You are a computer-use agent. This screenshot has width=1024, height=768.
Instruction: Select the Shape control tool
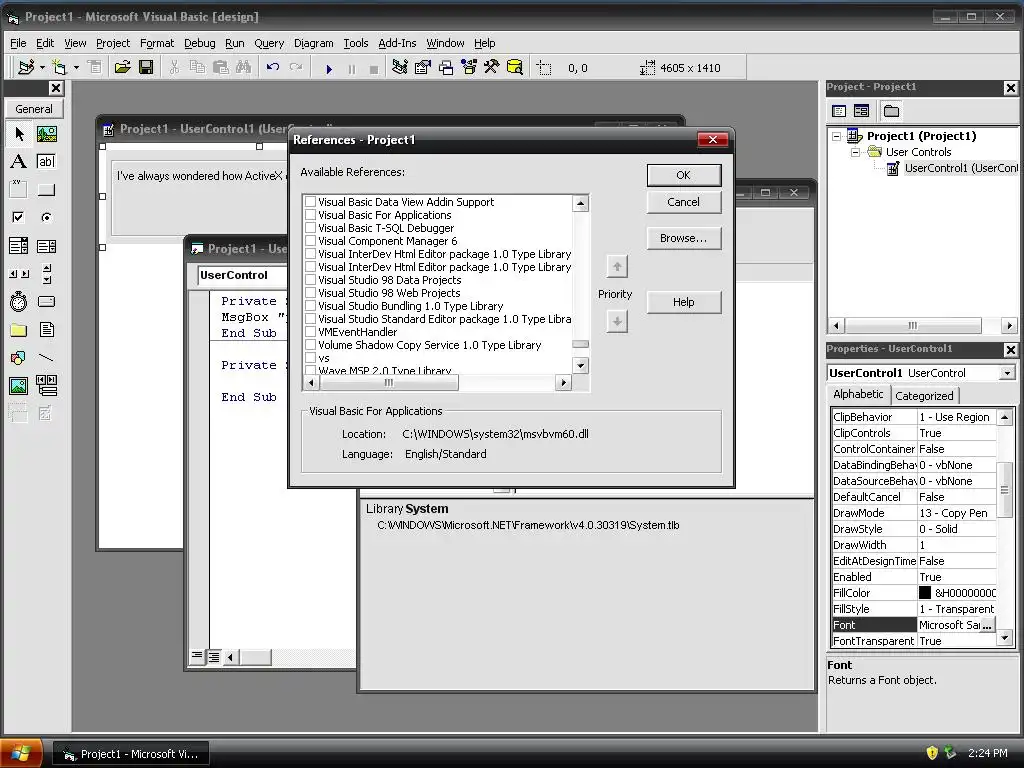click(19, 358)
